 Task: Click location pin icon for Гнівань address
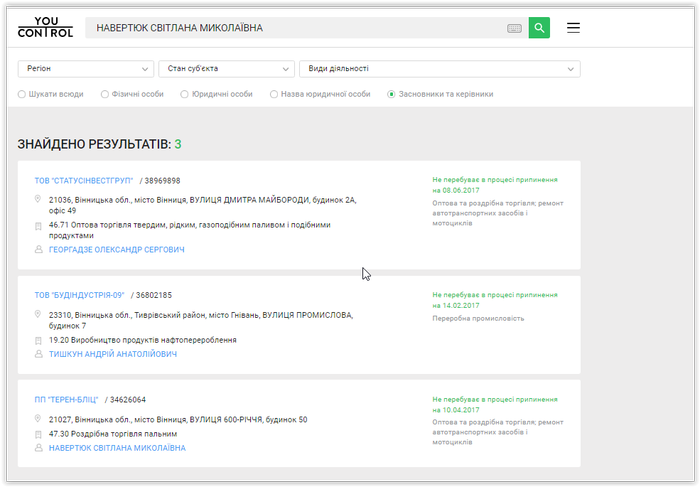tap(38, 314)
